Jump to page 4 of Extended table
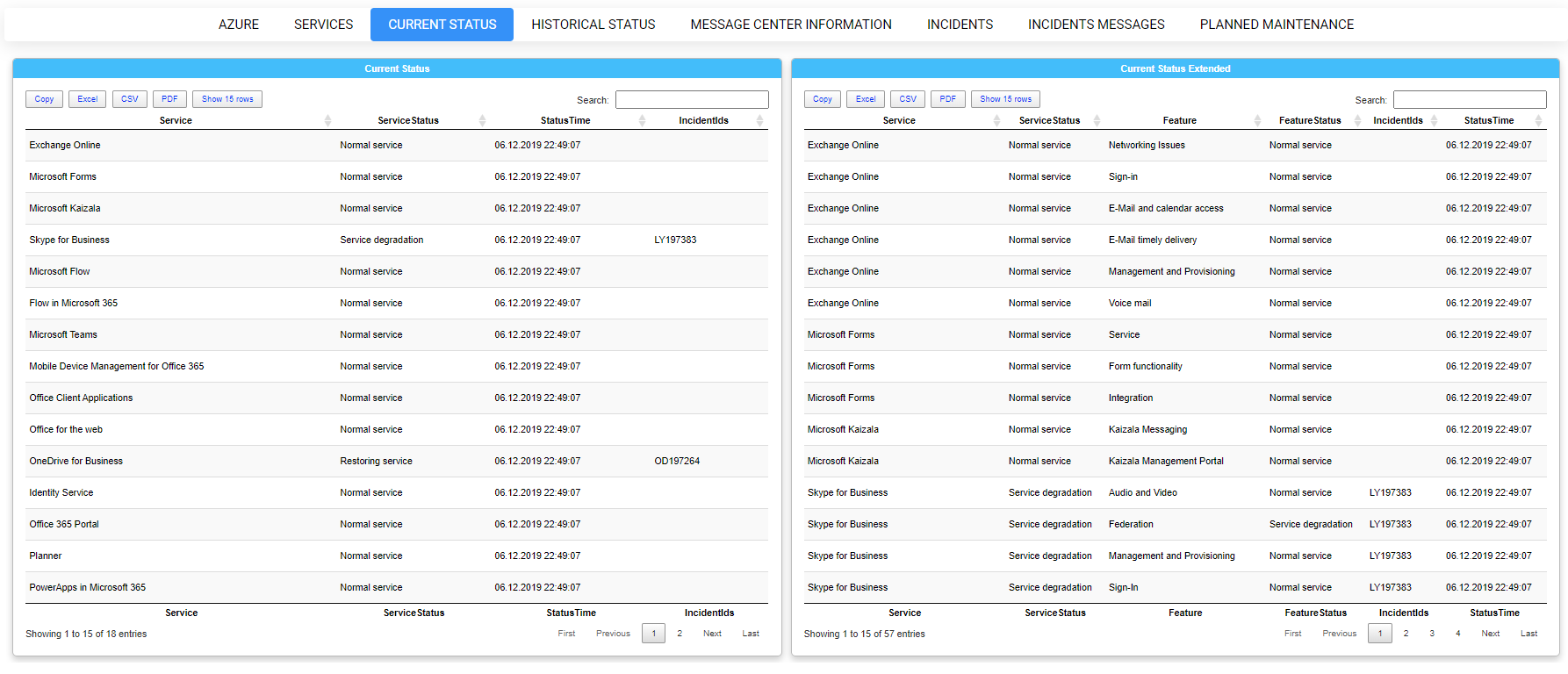The width and height of the screenshot is (1568, 674). point(1458,634)
